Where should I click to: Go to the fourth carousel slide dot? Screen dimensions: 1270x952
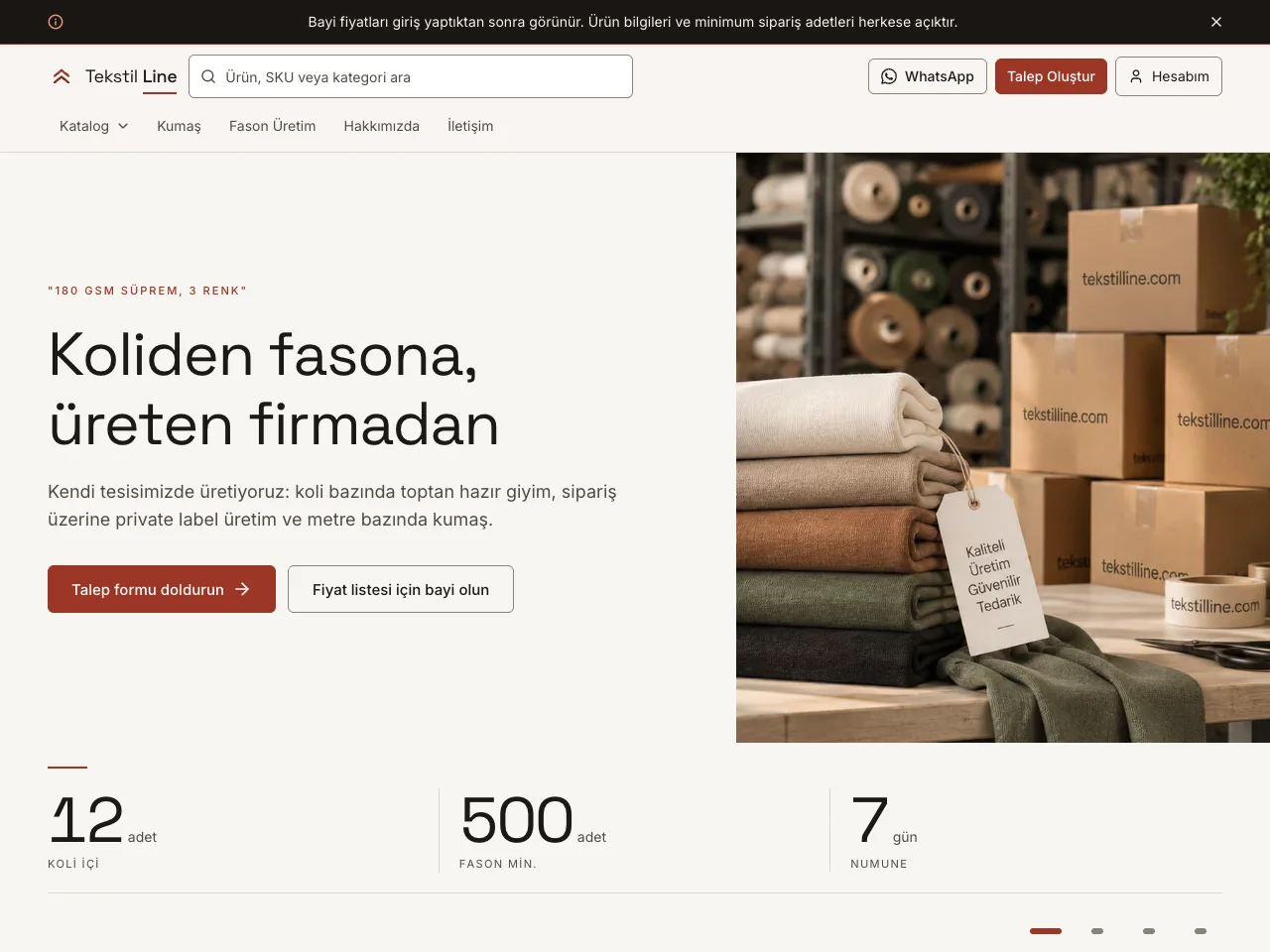coord(1201,931)
